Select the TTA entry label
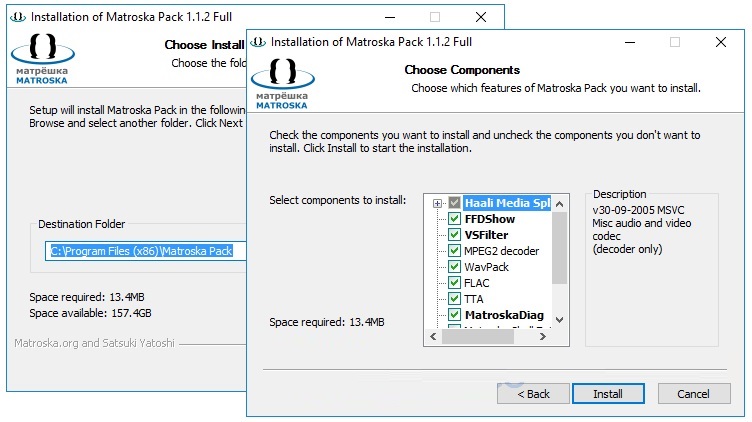This screenshot has width=752, height=422. click(x=474, y=299)
